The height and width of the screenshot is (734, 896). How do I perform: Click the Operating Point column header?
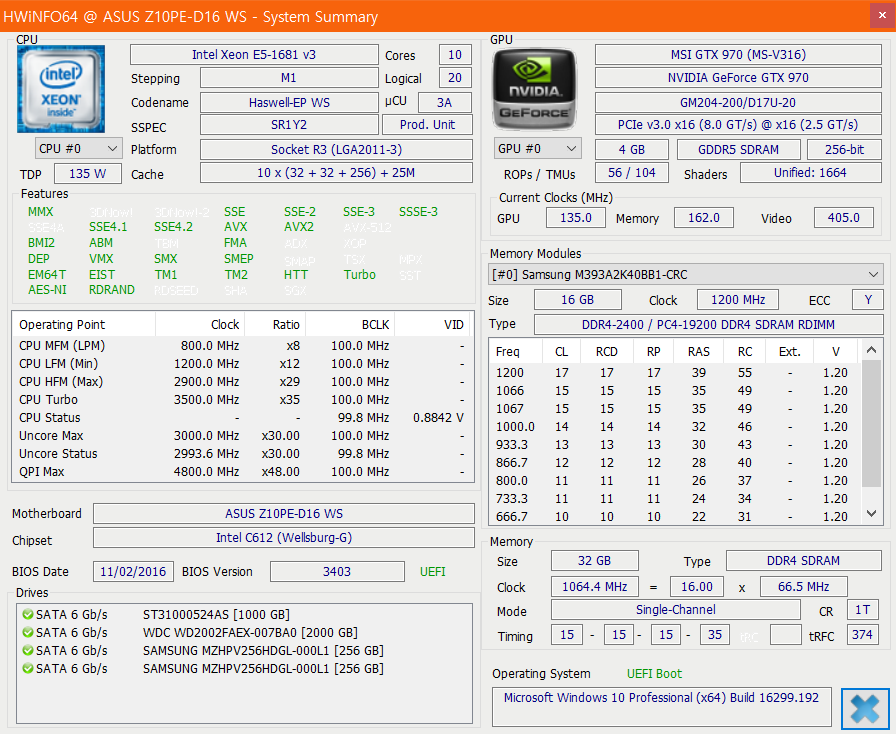click(x=85, y=325)
